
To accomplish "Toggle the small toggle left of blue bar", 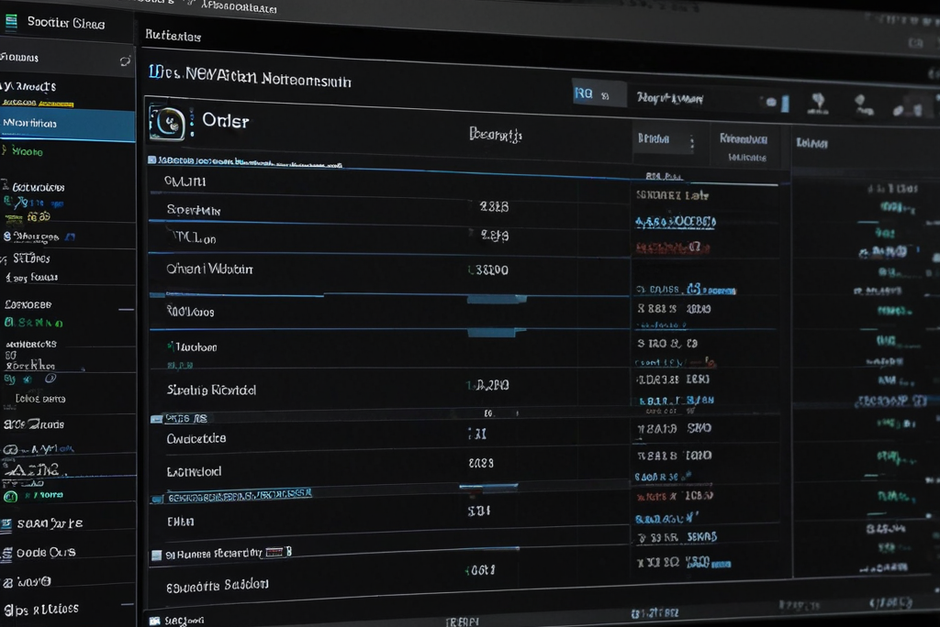I will [x=770, y=102].
